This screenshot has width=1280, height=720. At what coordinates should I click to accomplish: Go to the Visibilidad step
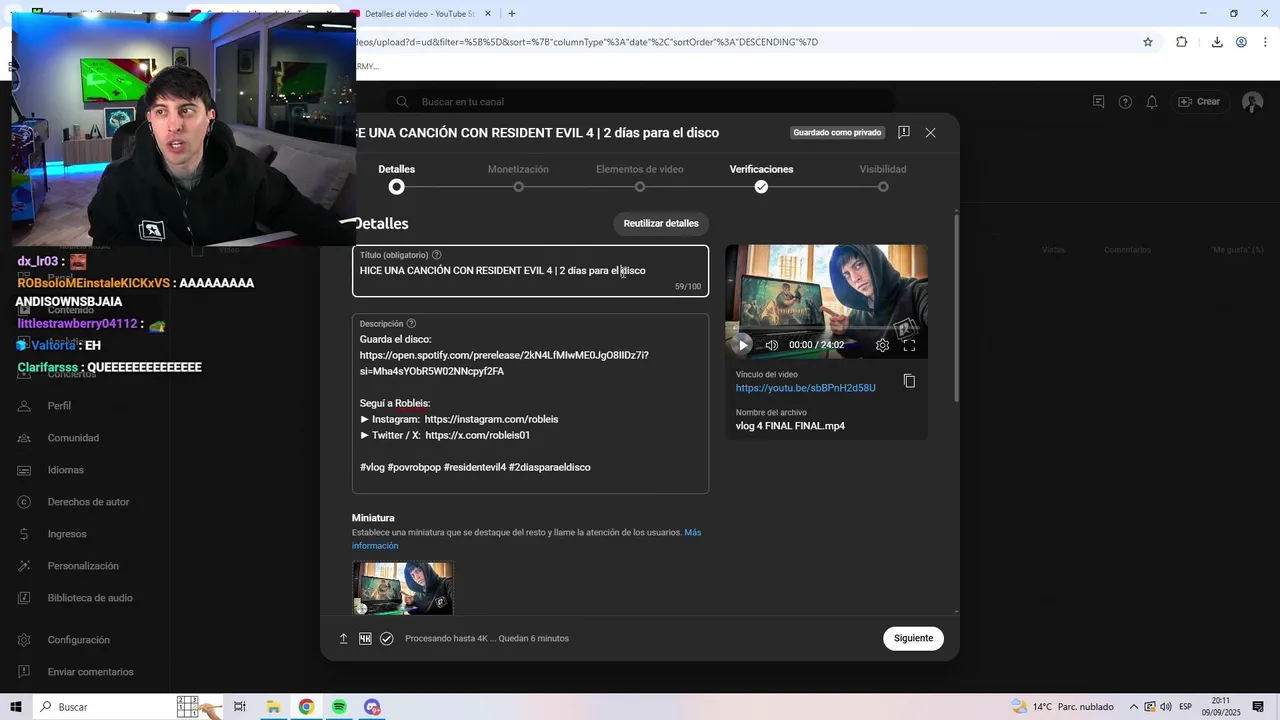click(883, 178)
